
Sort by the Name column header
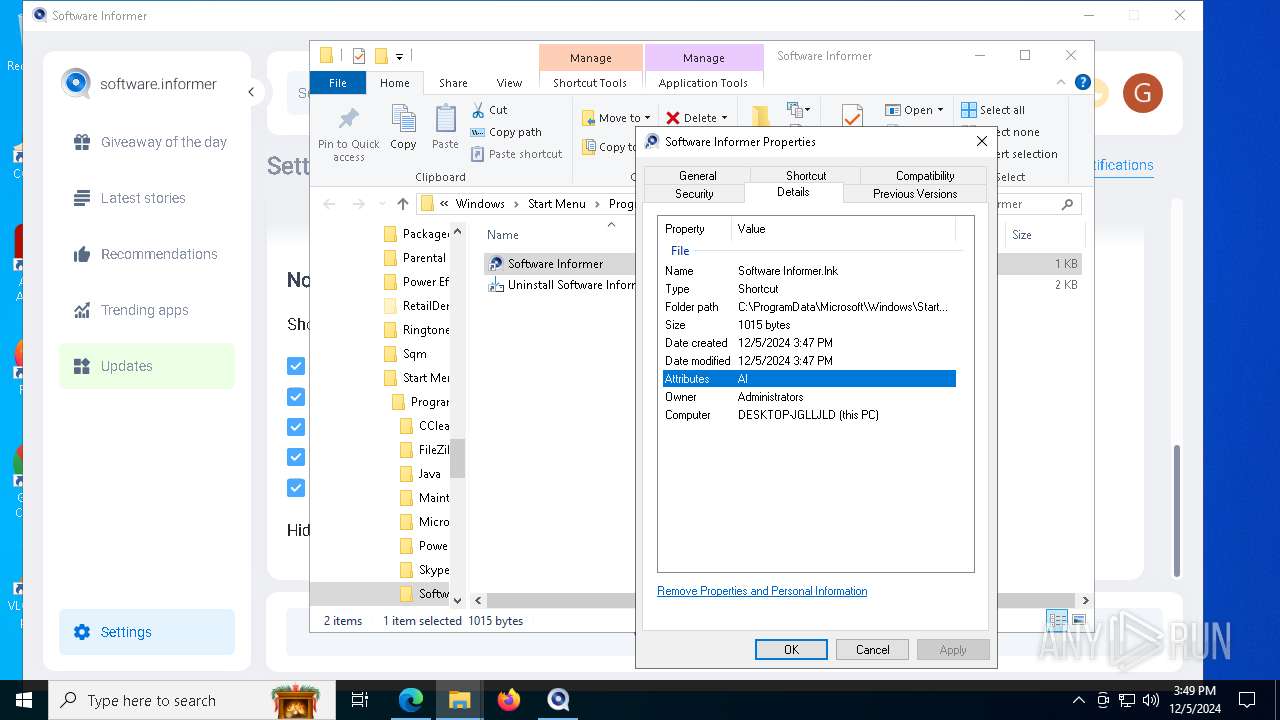[x=503, y=235]
